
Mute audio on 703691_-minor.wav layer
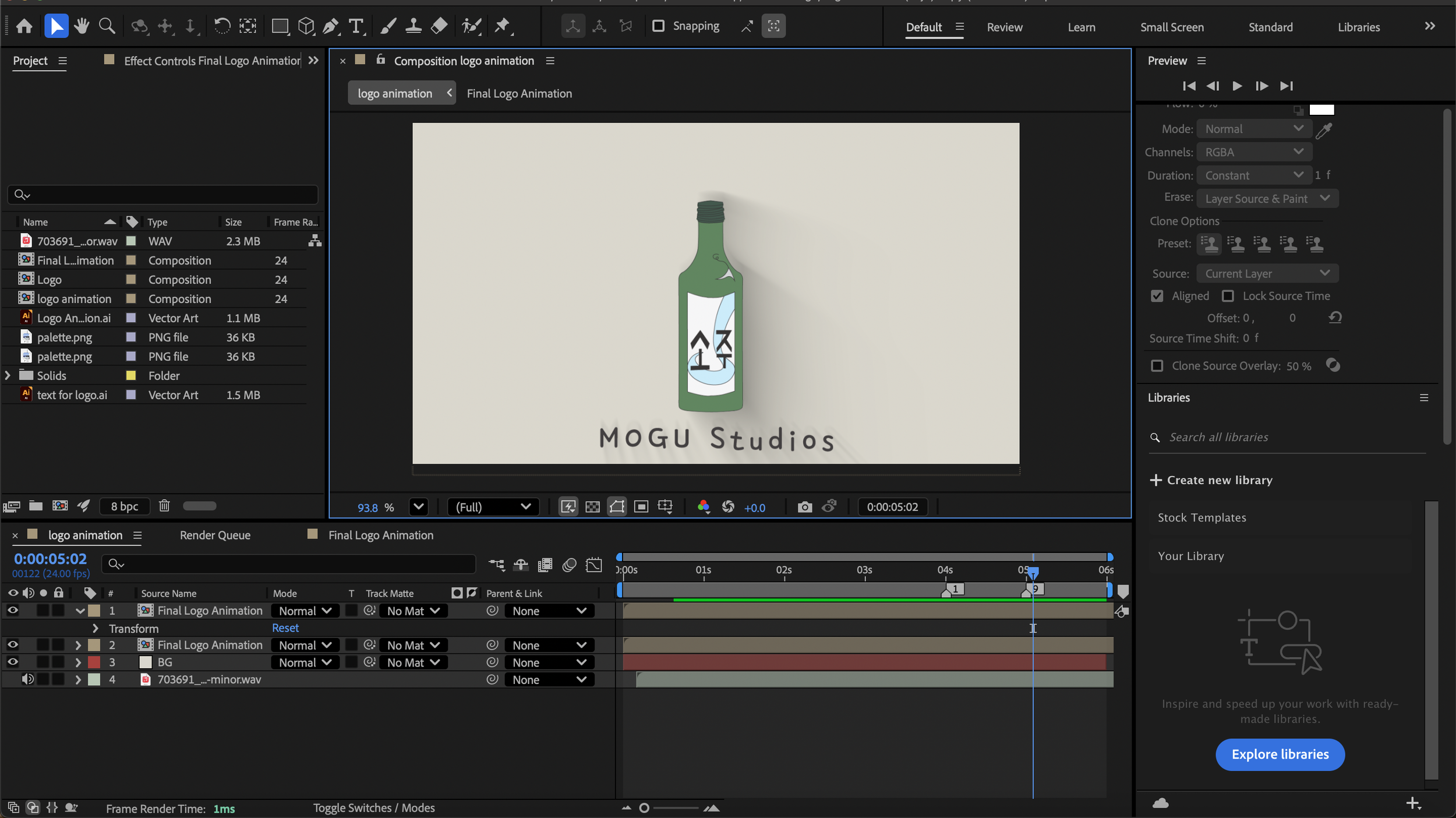tap(27, 679)
